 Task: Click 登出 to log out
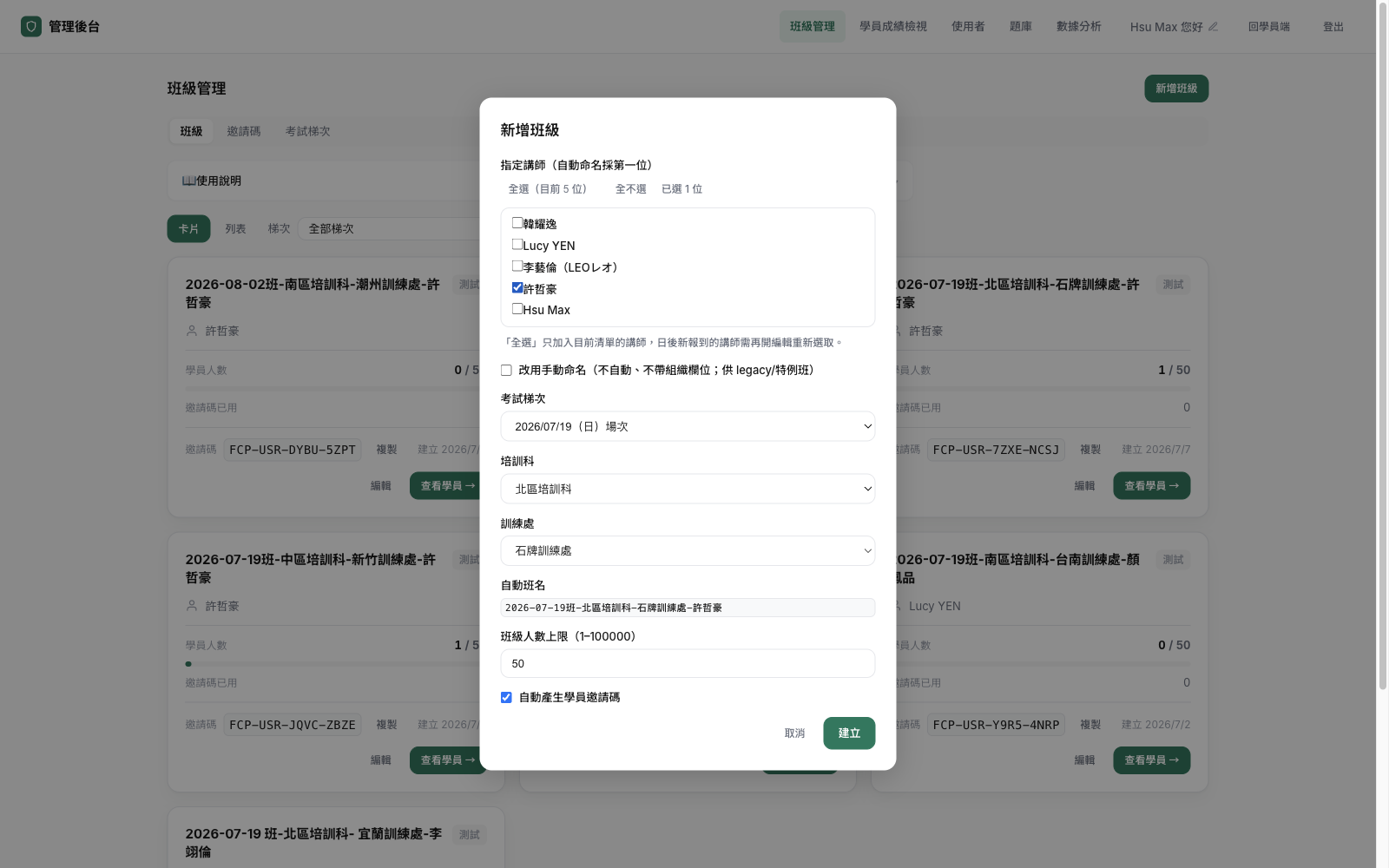click(1333, 27)
